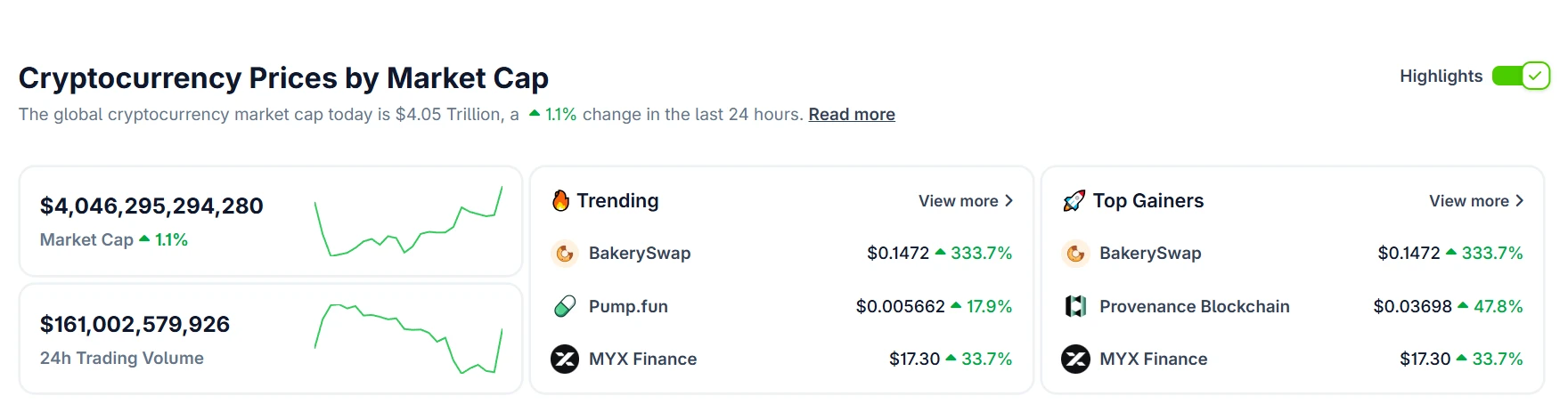1568x412 pixels.
Task: Click the Provenance Blockchain logo icon
Action: [1075, 306]
